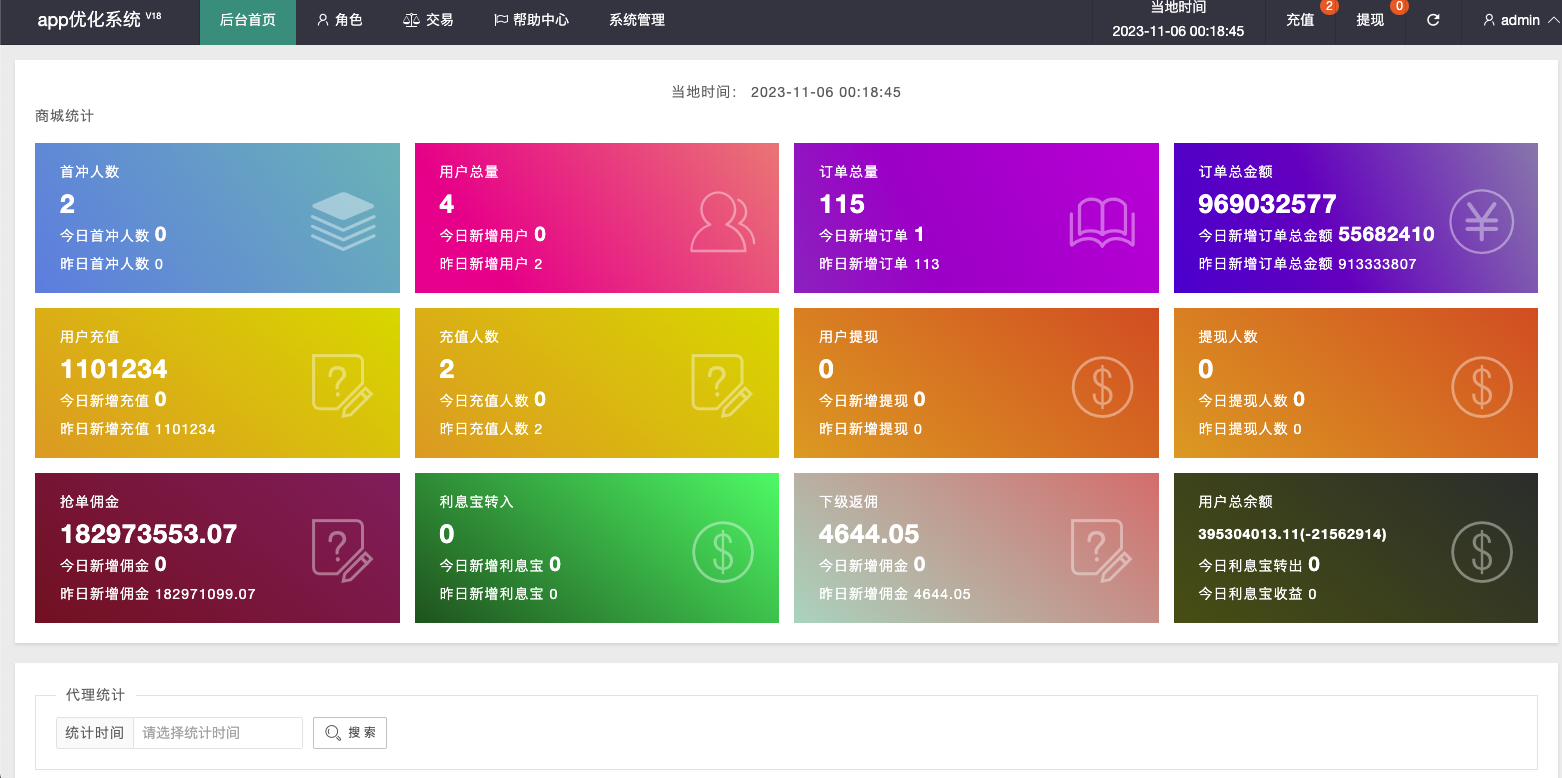The height and width of the screenshot is (778, 1562).
Task: Open the 系统管理 menu
Action: click(x=636, y=20)
